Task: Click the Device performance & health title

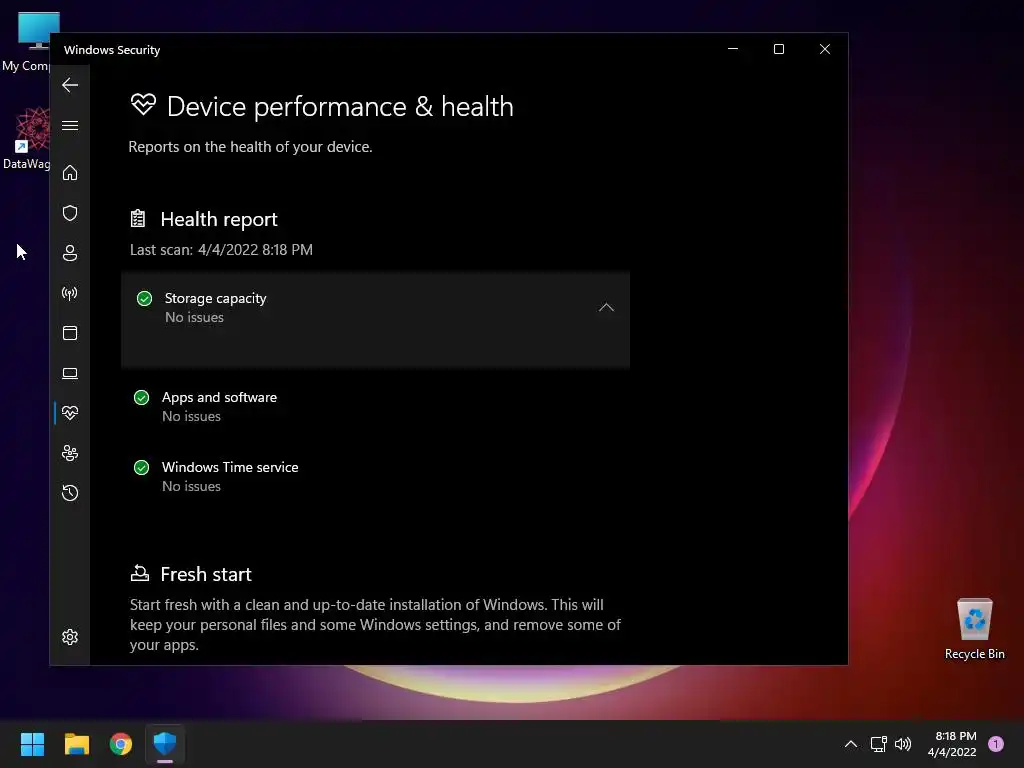Action: [340, 106]
